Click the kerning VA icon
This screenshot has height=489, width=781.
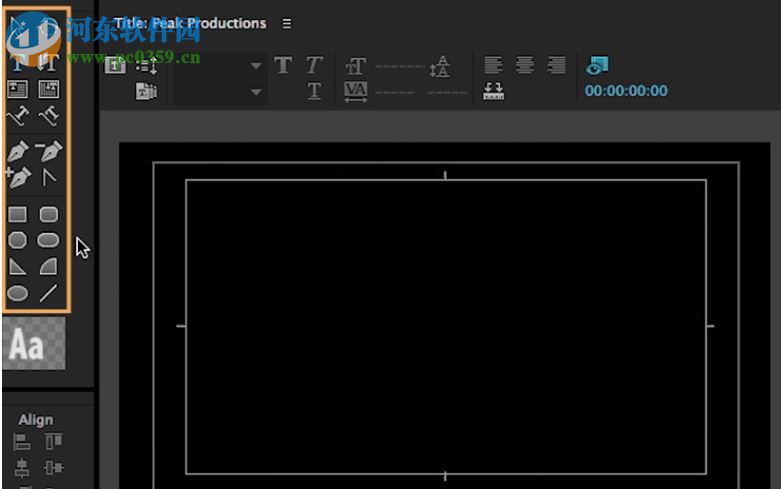pyautogui.click(x=356, y=92)
